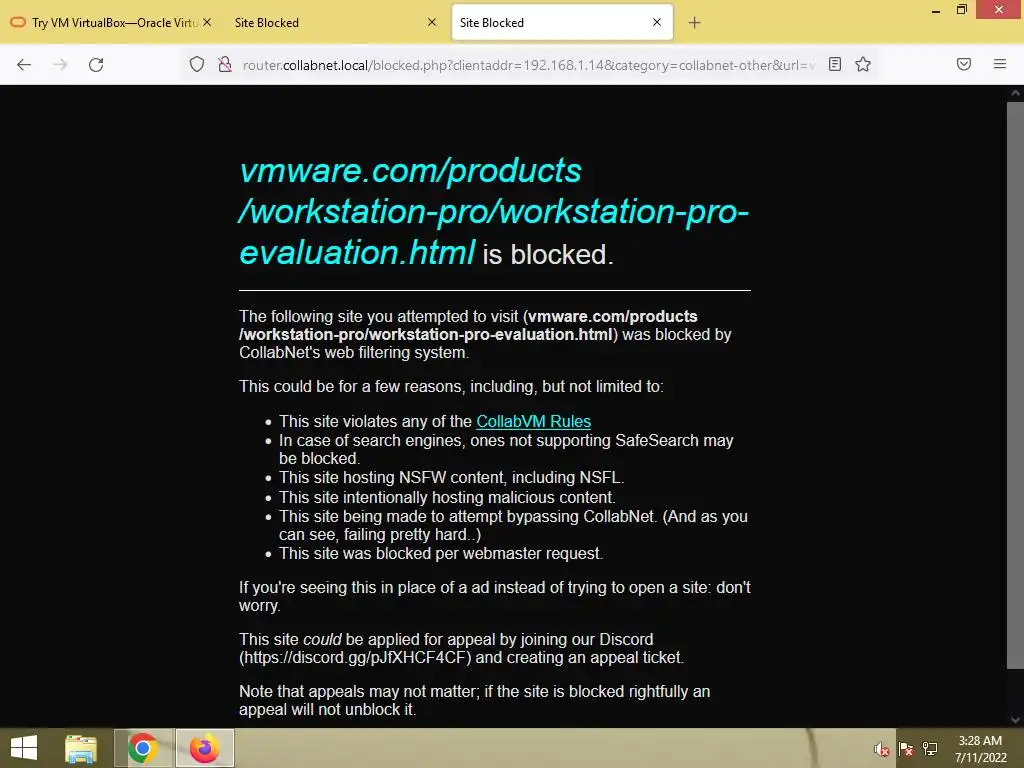
Task: Open a new tab with plus button
Action: pyautogui.click(x=694, y=23)
